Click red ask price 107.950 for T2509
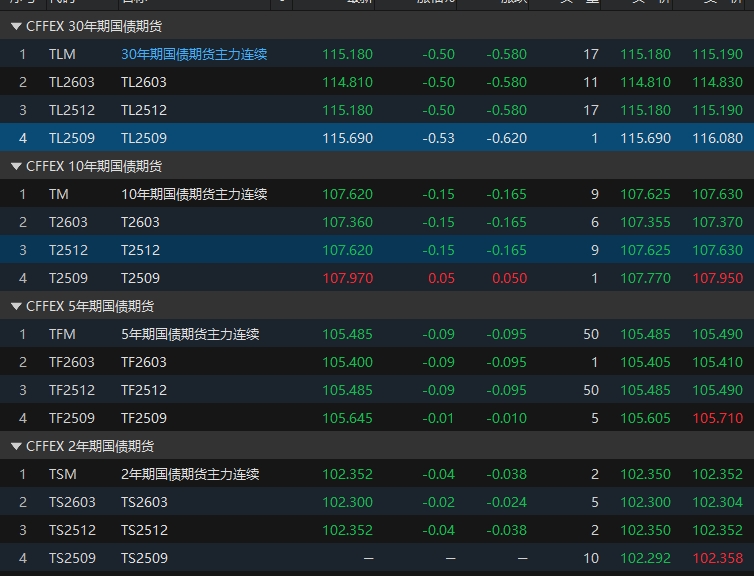 (x=717, y=278)
